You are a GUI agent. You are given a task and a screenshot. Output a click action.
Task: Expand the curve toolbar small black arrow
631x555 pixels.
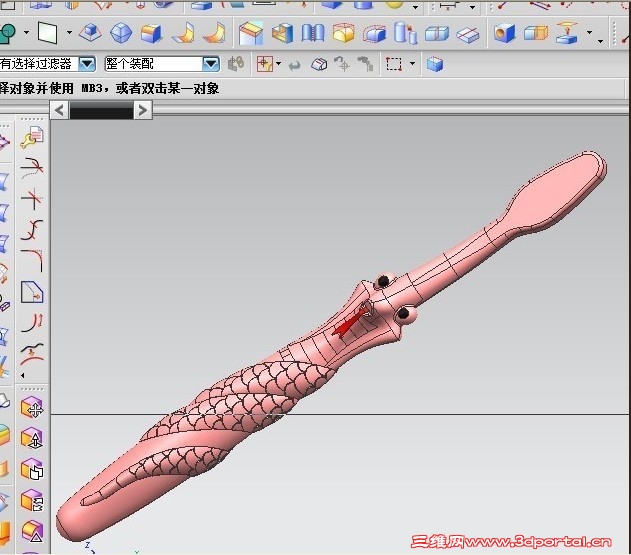(23, 375)
